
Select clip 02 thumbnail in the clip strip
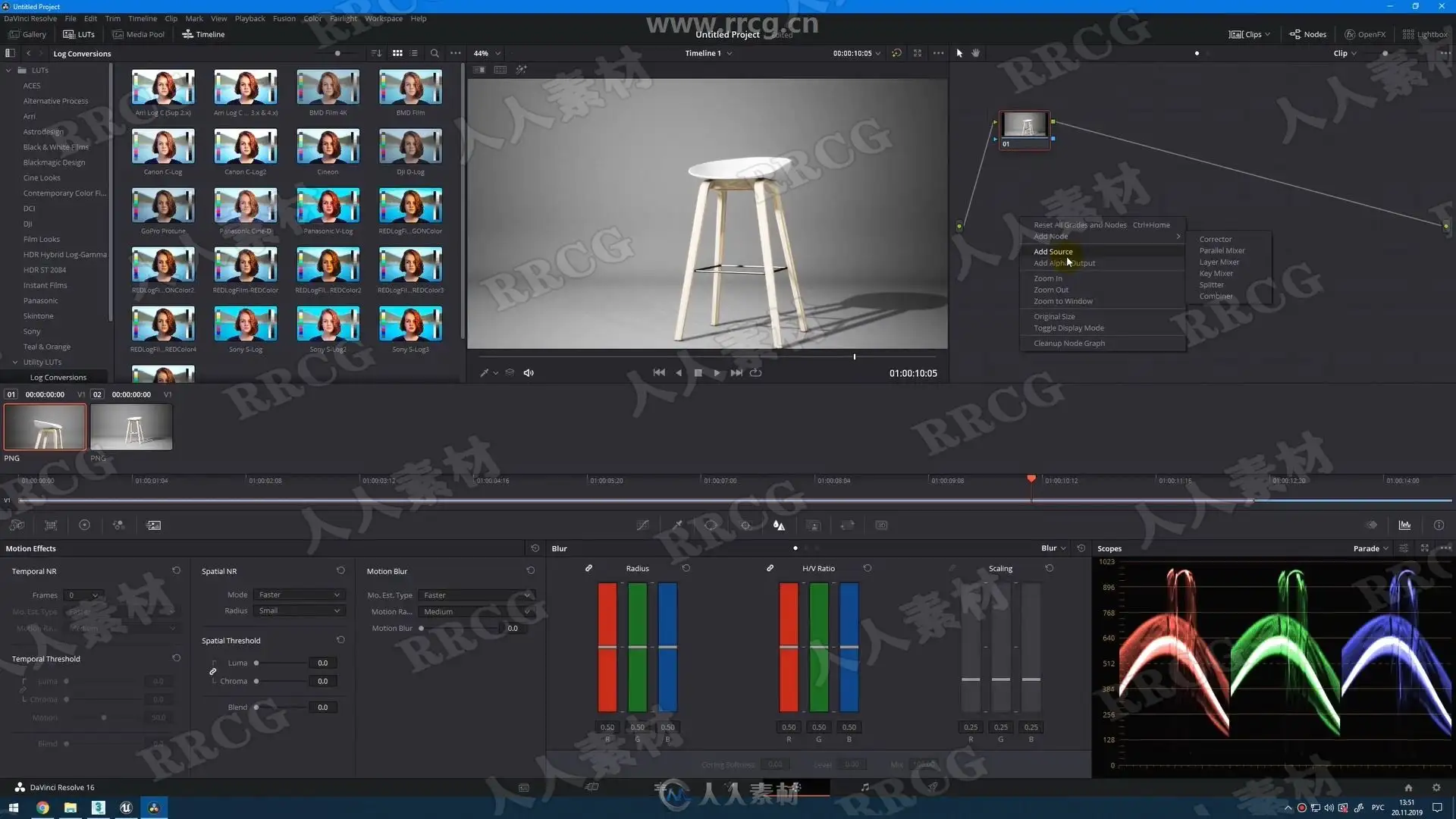[131, 427]
